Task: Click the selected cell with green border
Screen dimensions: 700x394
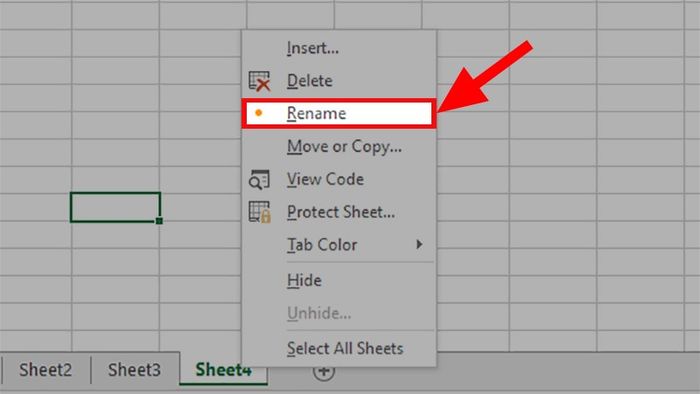Action: pyautogui.click(x=115, y=207)
